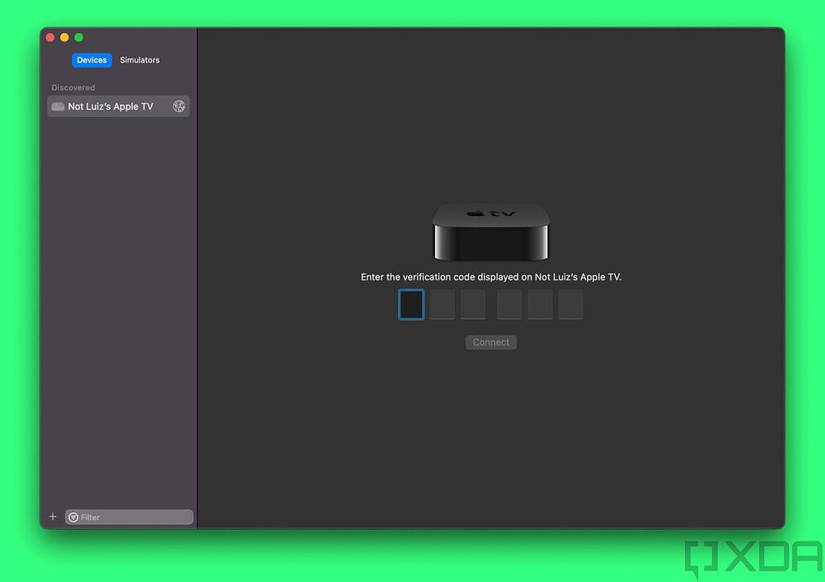Click the network globe icon beside Not Luiz's Apple TV
825x582 pixels.
point(179,106)
